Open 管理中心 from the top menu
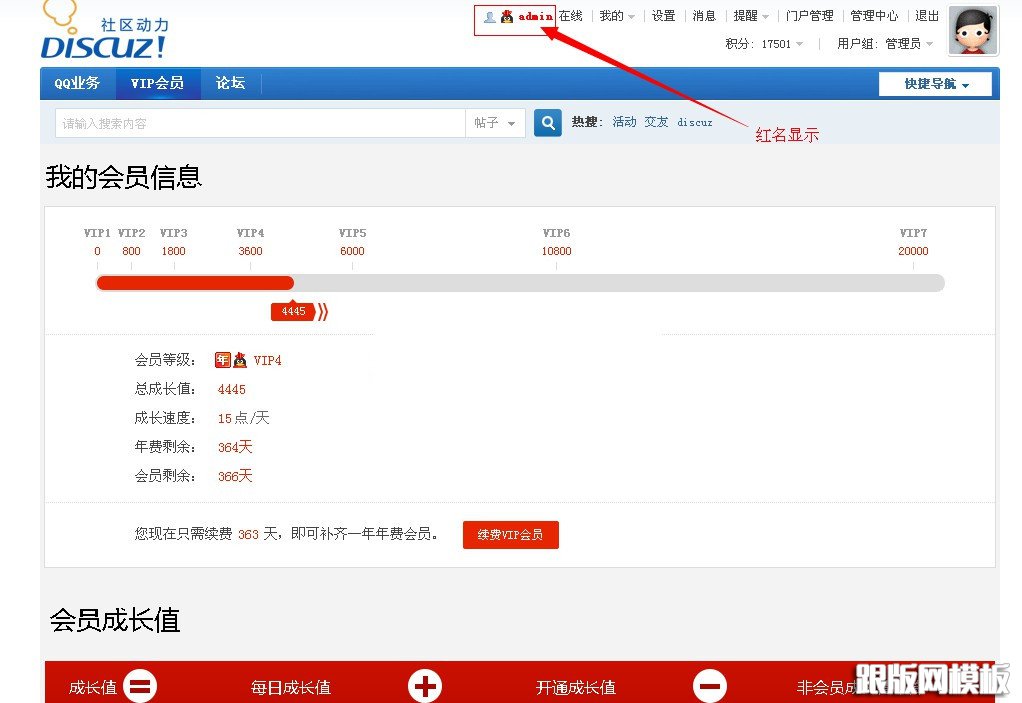This screenshot has width=1022, height=703. (872, 16)
